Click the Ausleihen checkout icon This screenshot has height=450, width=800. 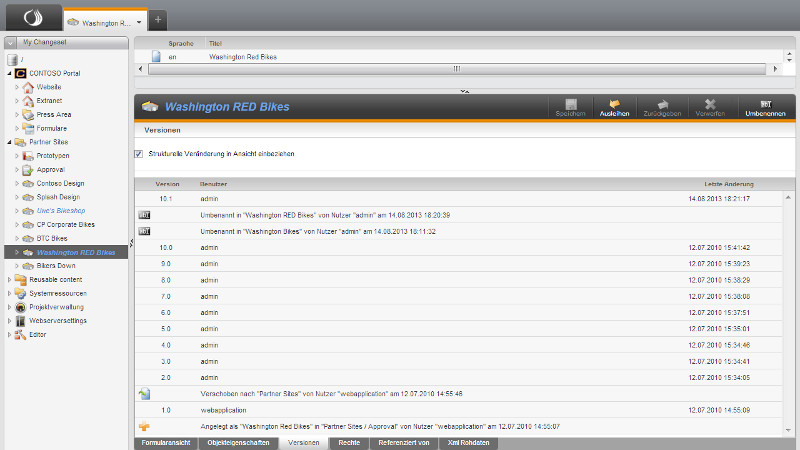[614, 104]
